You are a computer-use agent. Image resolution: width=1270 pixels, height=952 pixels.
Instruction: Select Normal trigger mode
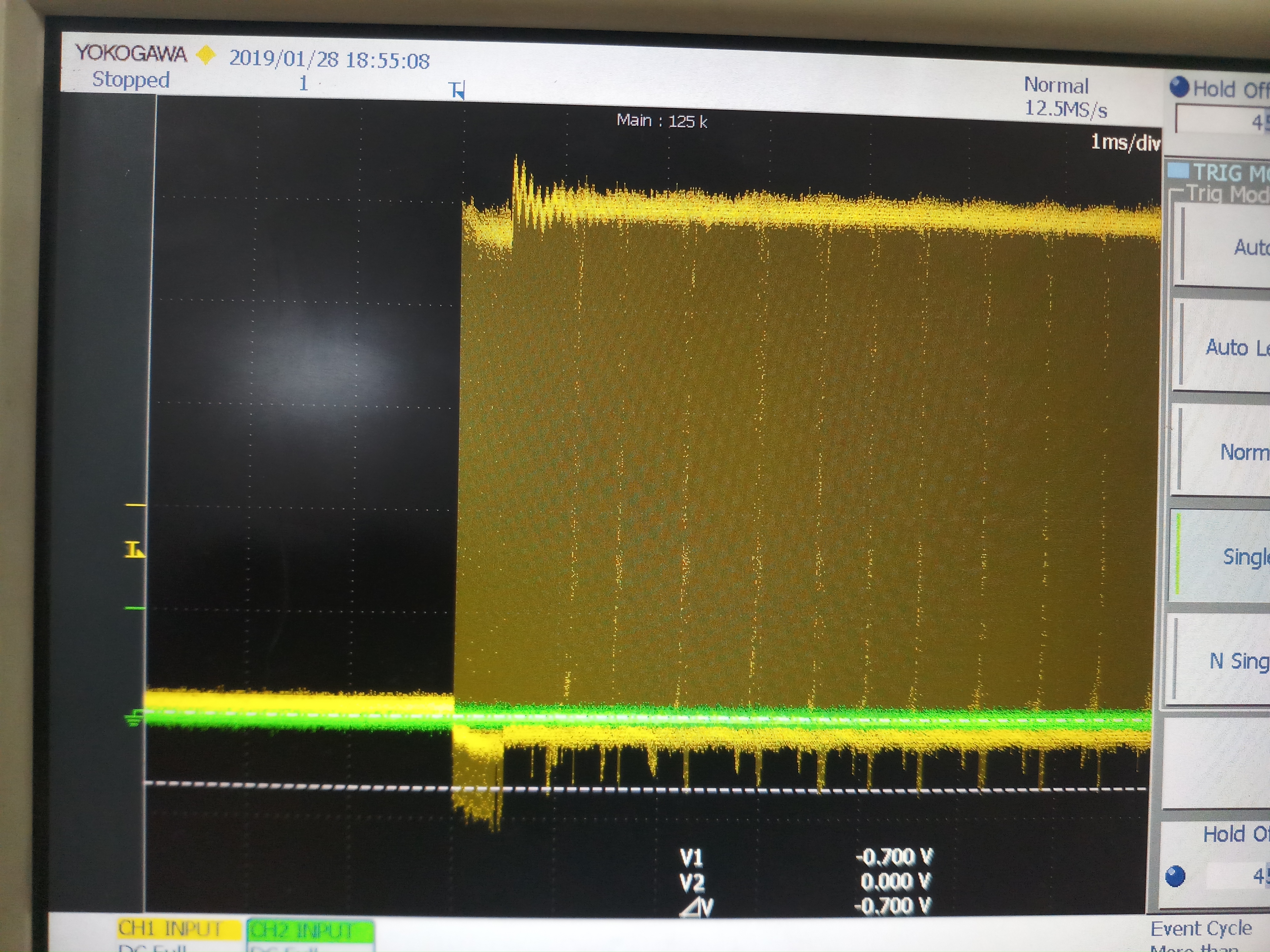(1221, 451)
